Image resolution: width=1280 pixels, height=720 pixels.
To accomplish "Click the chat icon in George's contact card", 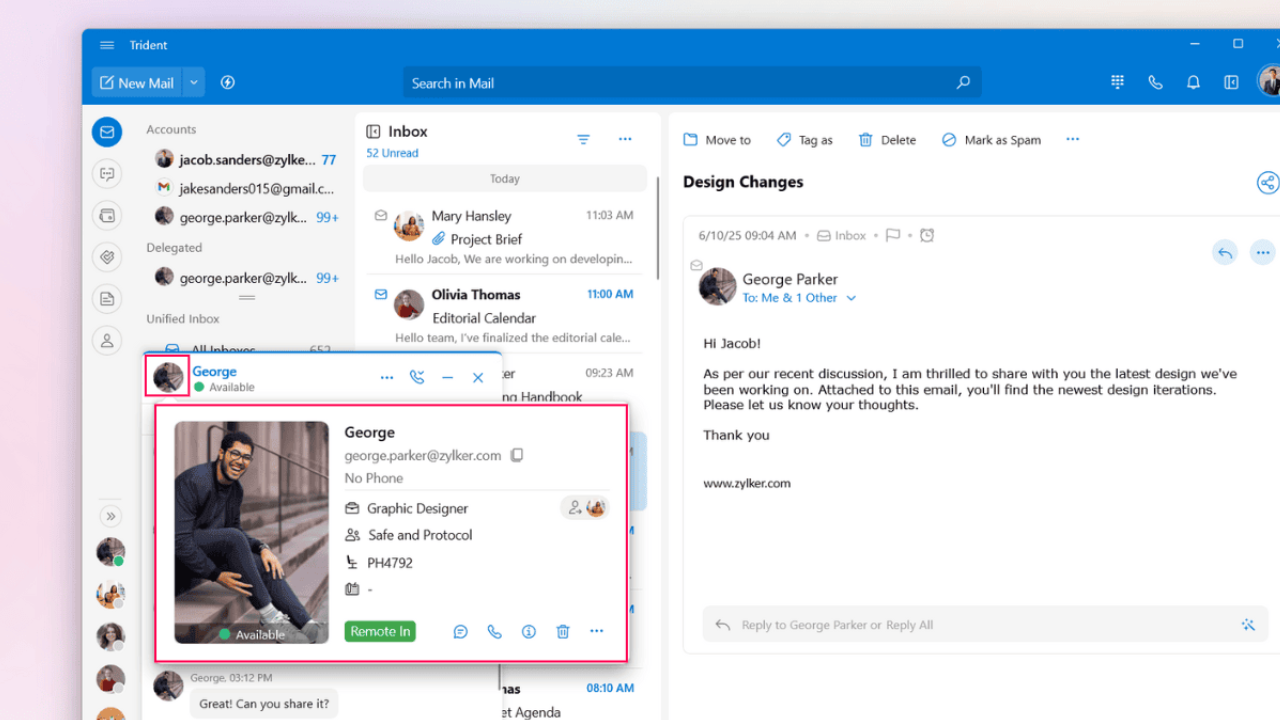I will (460, 632).
